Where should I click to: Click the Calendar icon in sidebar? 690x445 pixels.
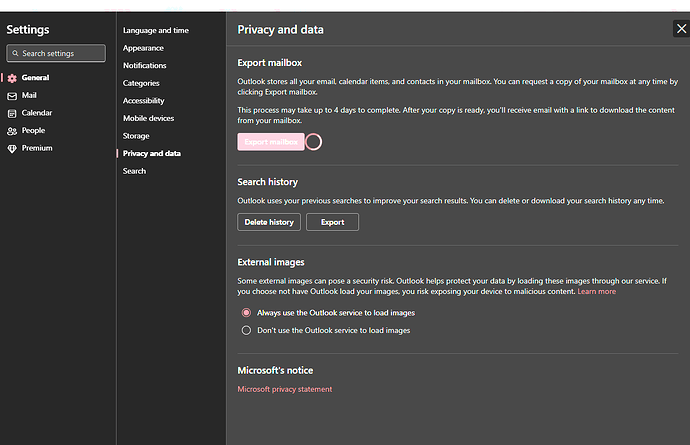point(12,113)
